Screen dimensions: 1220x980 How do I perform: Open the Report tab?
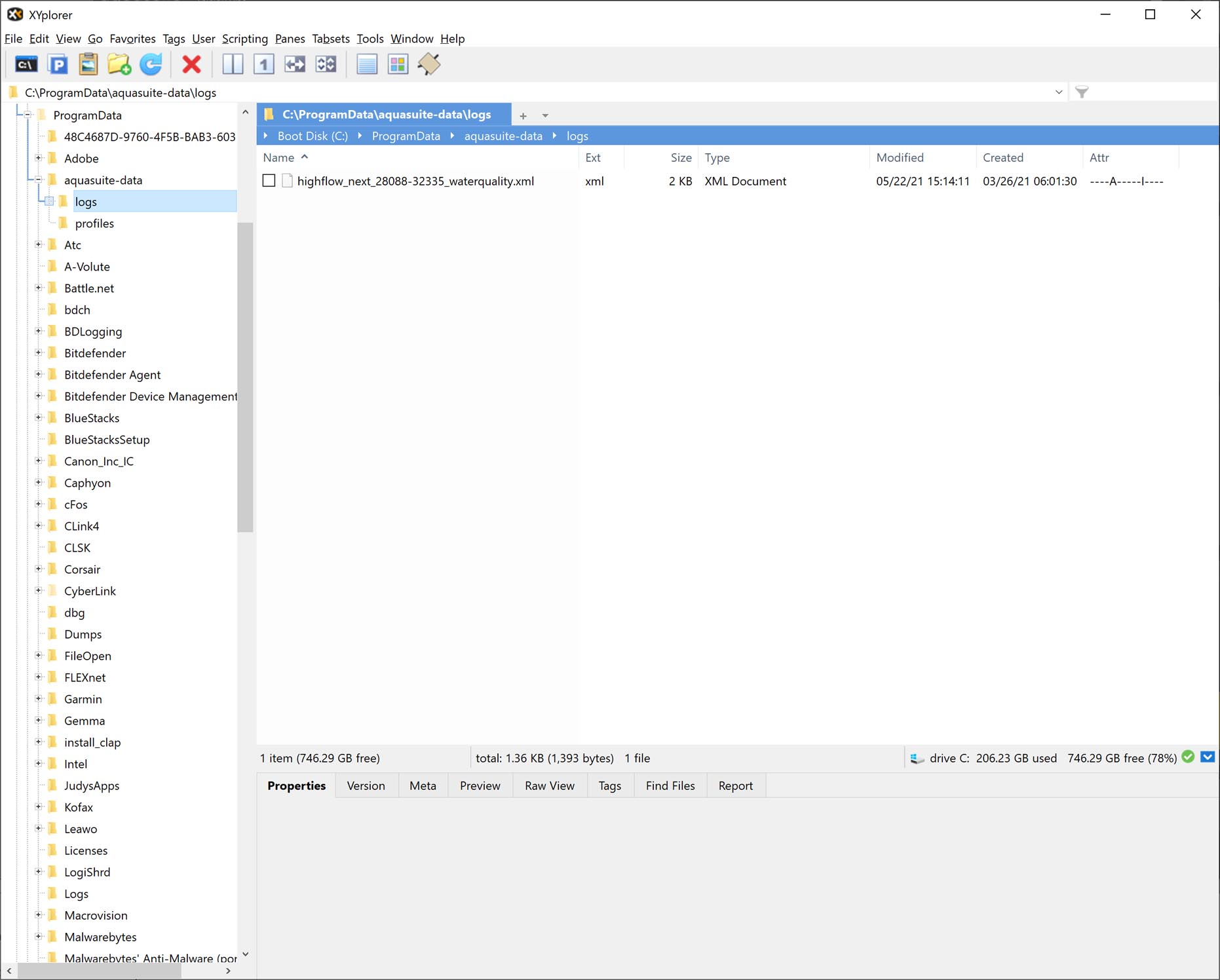735,785
